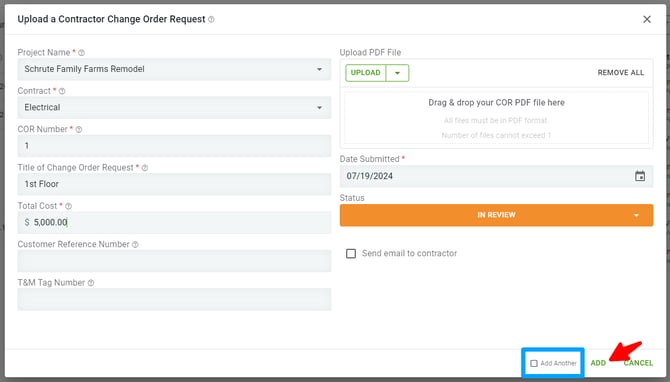
Task: Close the Change Order Request dialog
Action: [647, 19]
